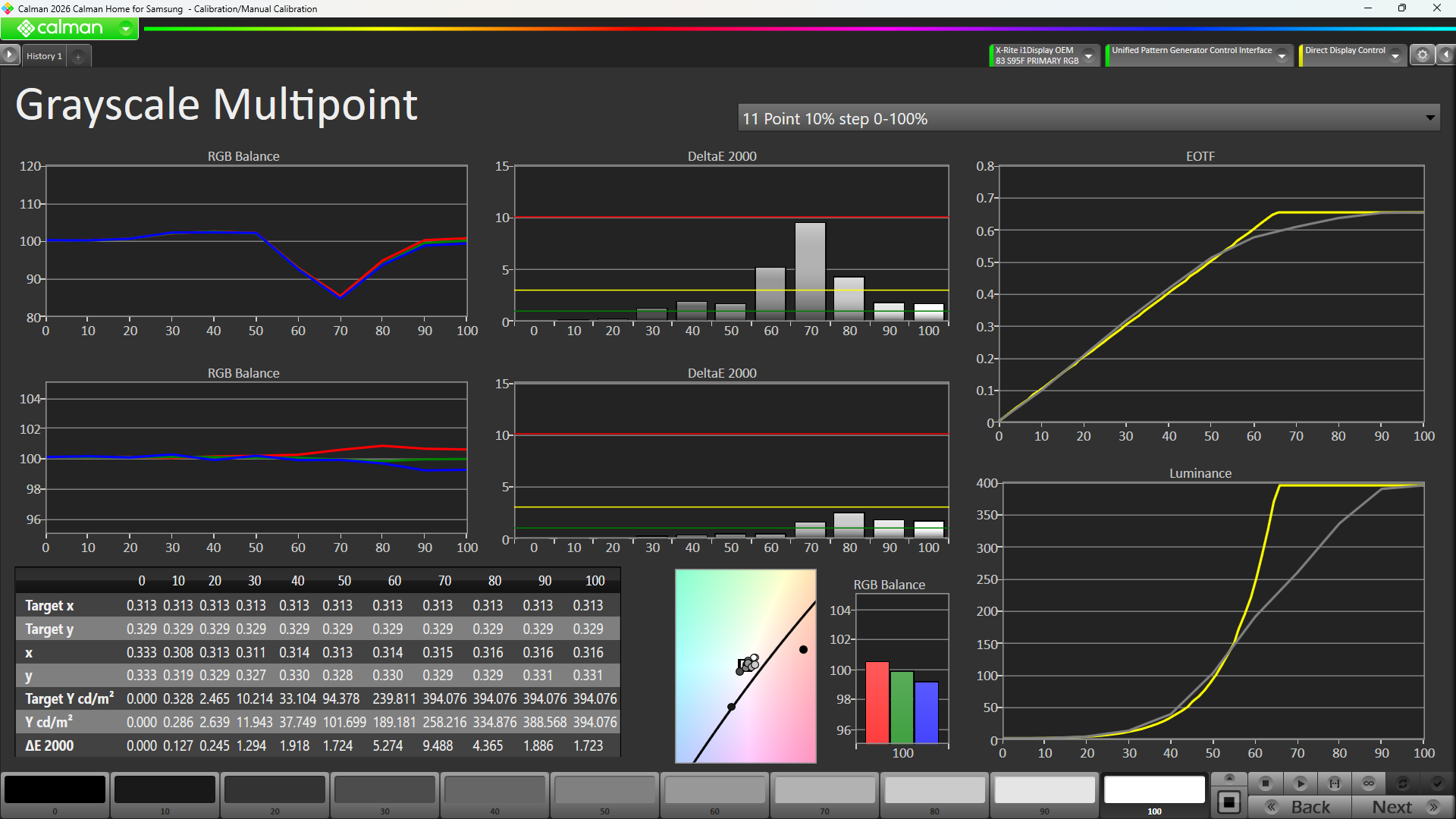The width and height of the screenshot is (1456, 819).
Task: Click the Target Y cd/m² row label
Action: pyautogui.click(x=69, y=699)
